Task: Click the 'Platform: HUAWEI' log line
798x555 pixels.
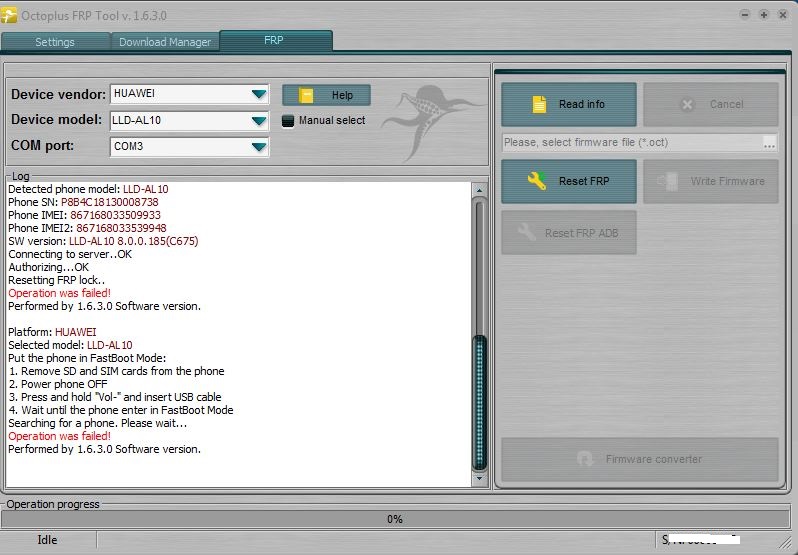Action: (x=52, y=332)
